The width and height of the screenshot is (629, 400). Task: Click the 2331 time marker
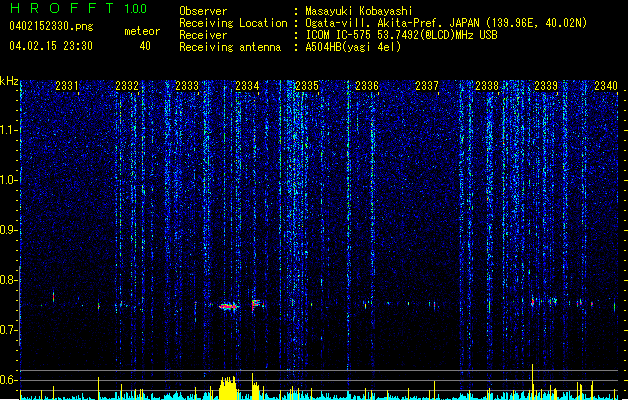67,86
